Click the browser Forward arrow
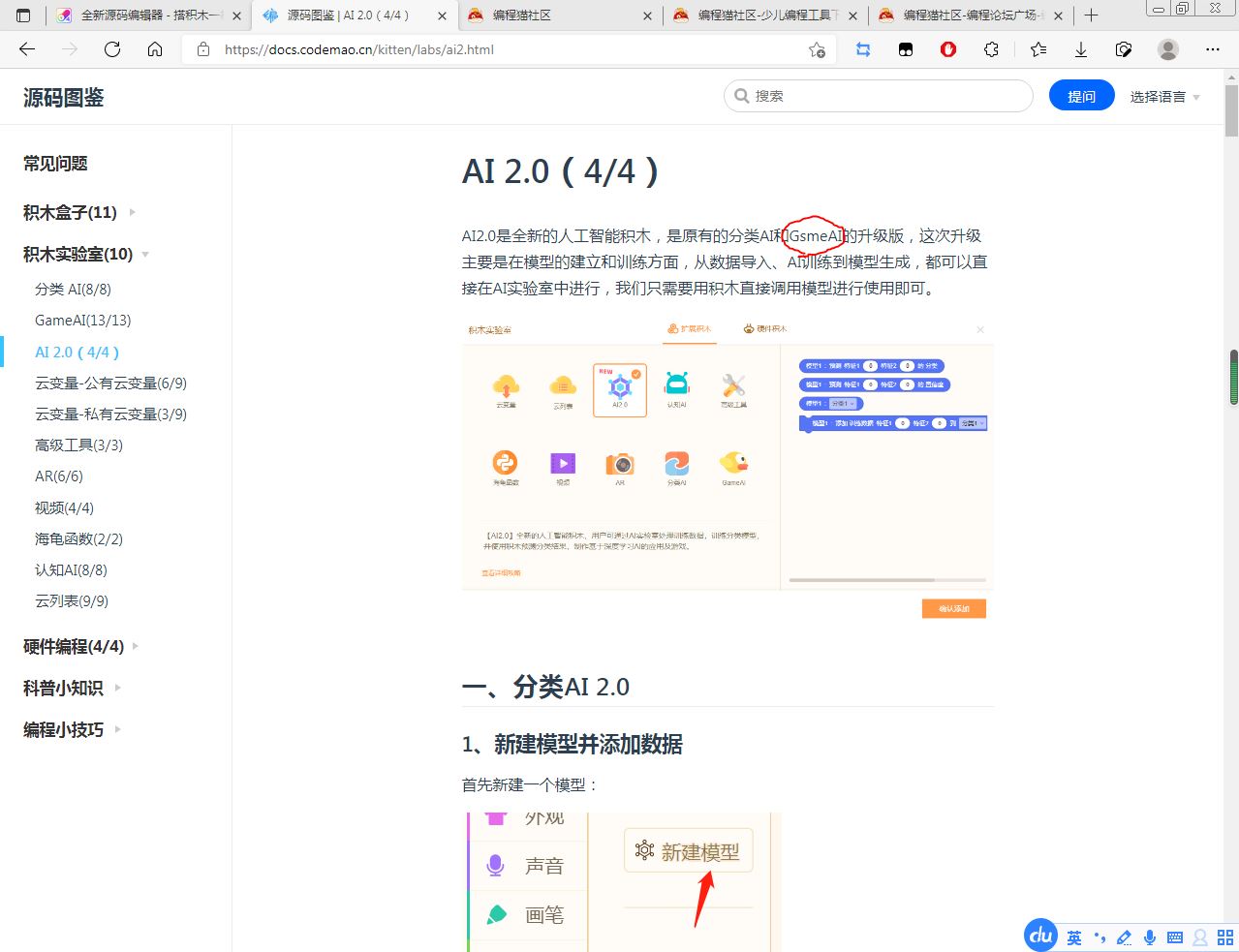 tap(70, 49)
